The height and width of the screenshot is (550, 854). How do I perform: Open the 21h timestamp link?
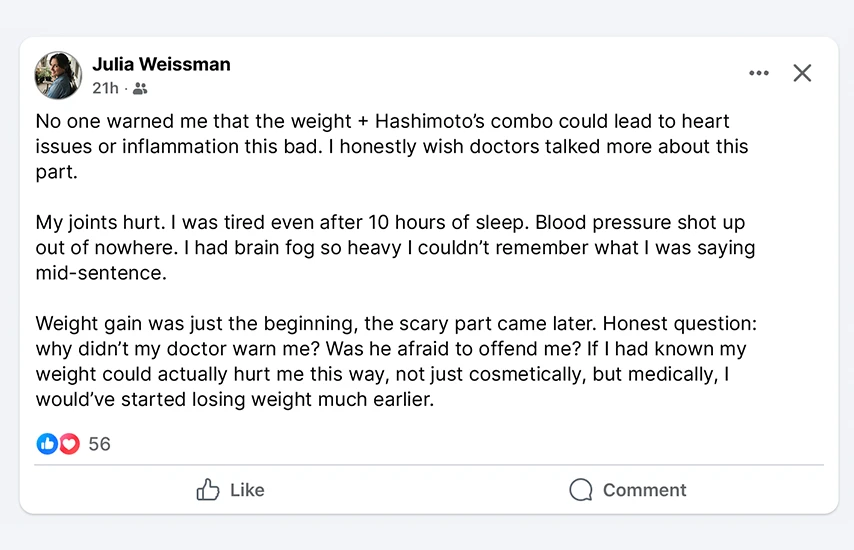(105, 88)
